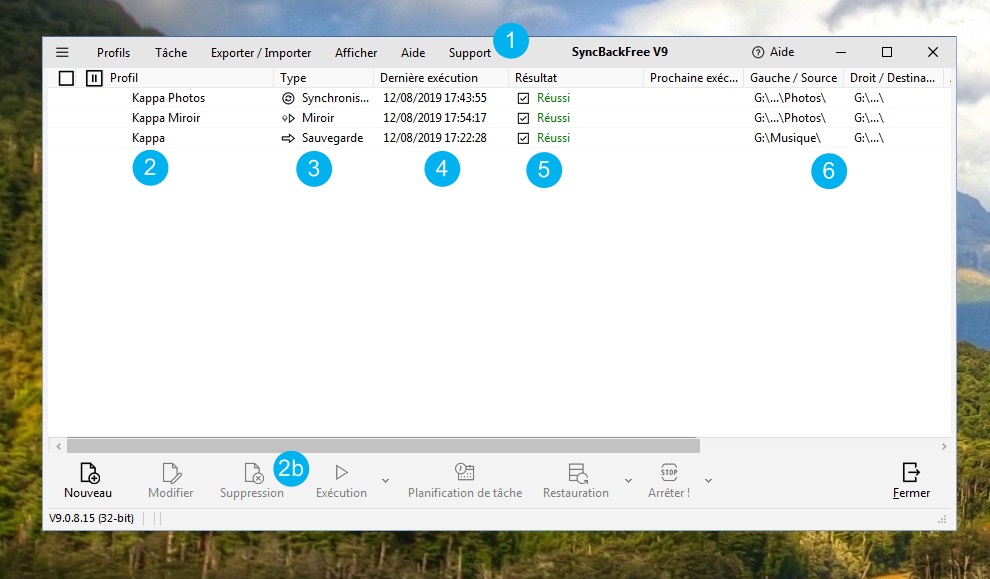Screen dimensions: 990x579
Task: Click the Fermer exit icon
Action: [x=911, y=472]
